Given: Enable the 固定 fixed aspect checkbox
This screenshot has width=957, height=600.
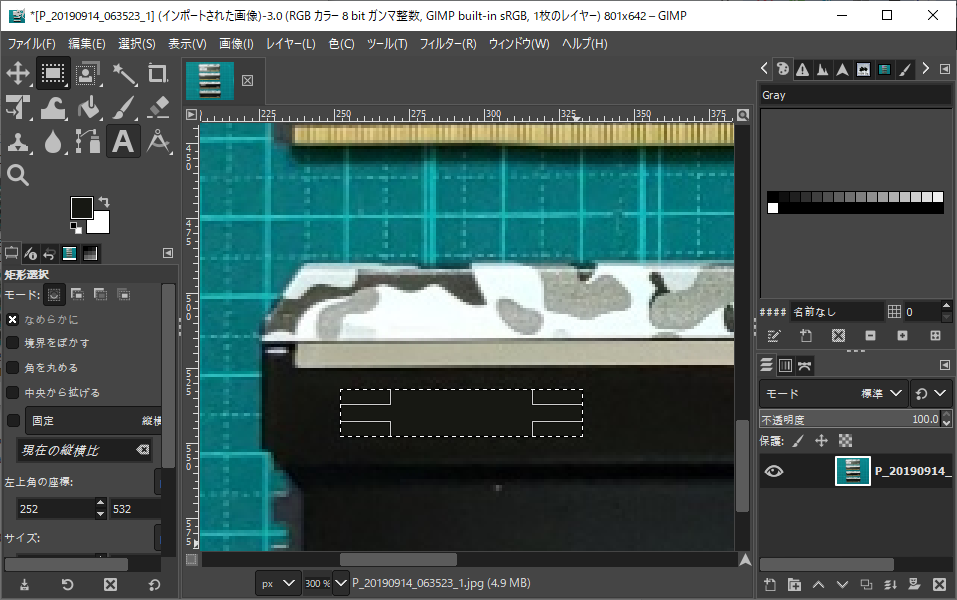Looking at the screenshot, I should [13, 421].
